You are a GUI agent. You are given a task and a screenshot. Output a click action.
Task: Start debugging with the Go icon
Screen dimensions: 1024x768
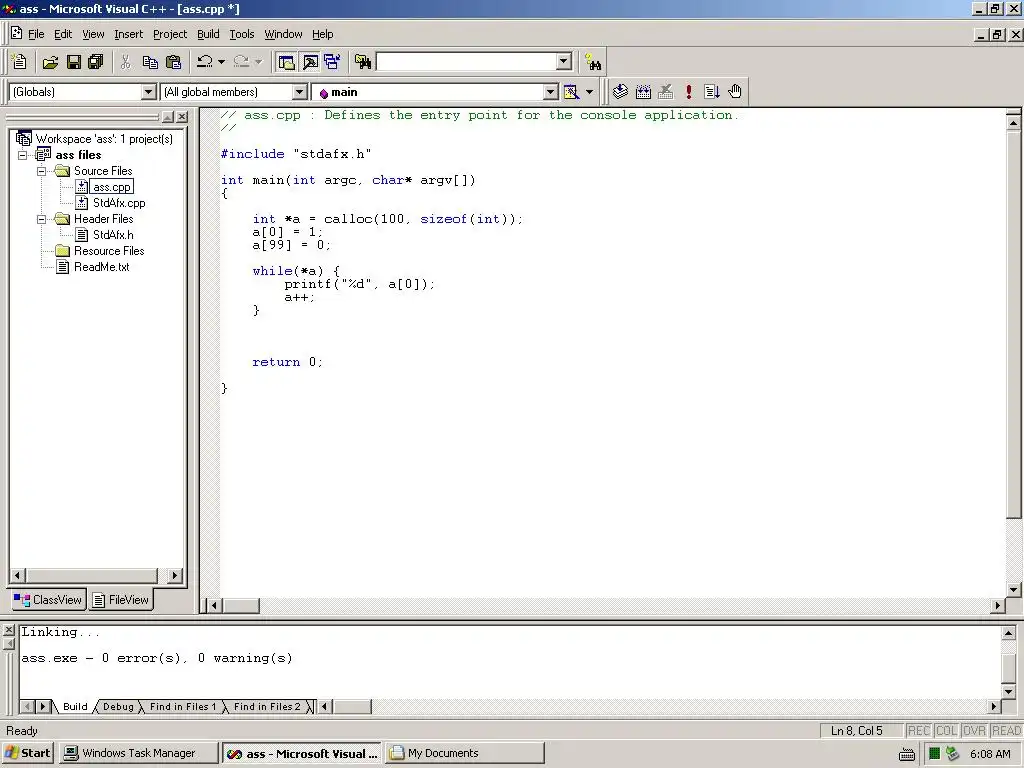coord(712,92)
